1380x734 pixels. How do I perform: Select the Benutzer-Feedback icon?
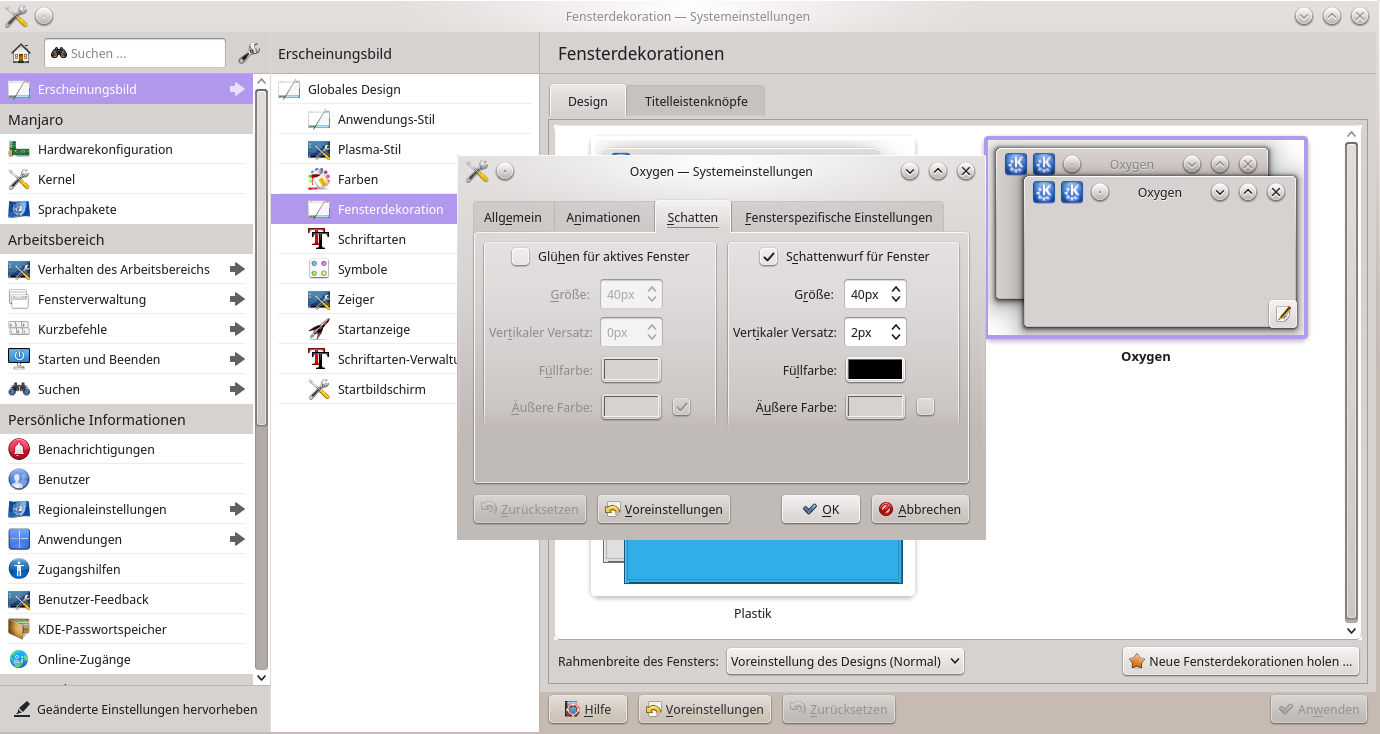[x=19, y=599]
